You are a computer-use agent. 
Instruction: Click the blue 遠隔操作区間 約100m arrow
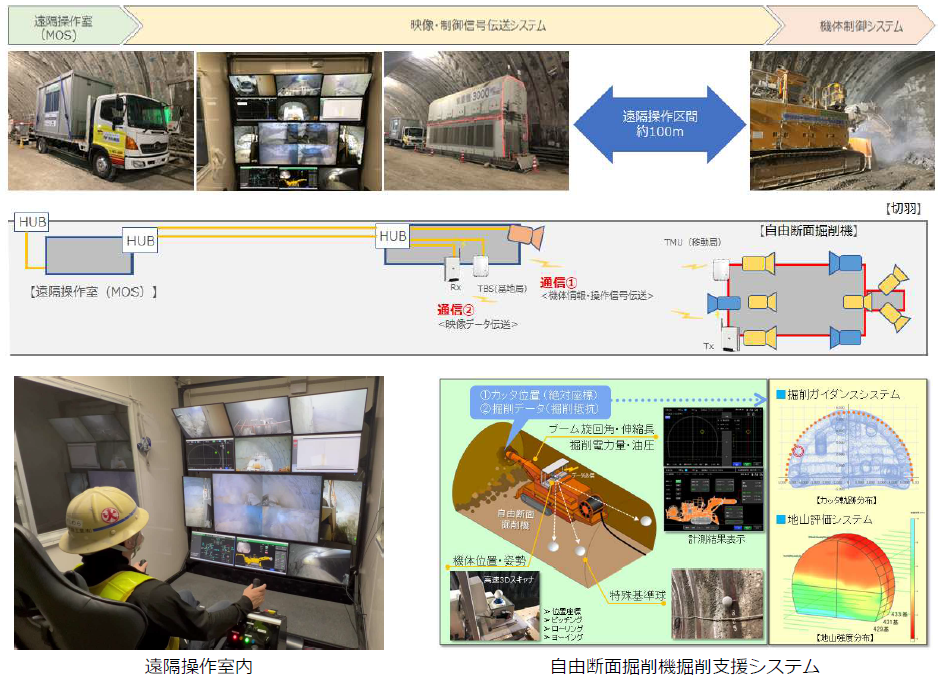tap(659, 124)
